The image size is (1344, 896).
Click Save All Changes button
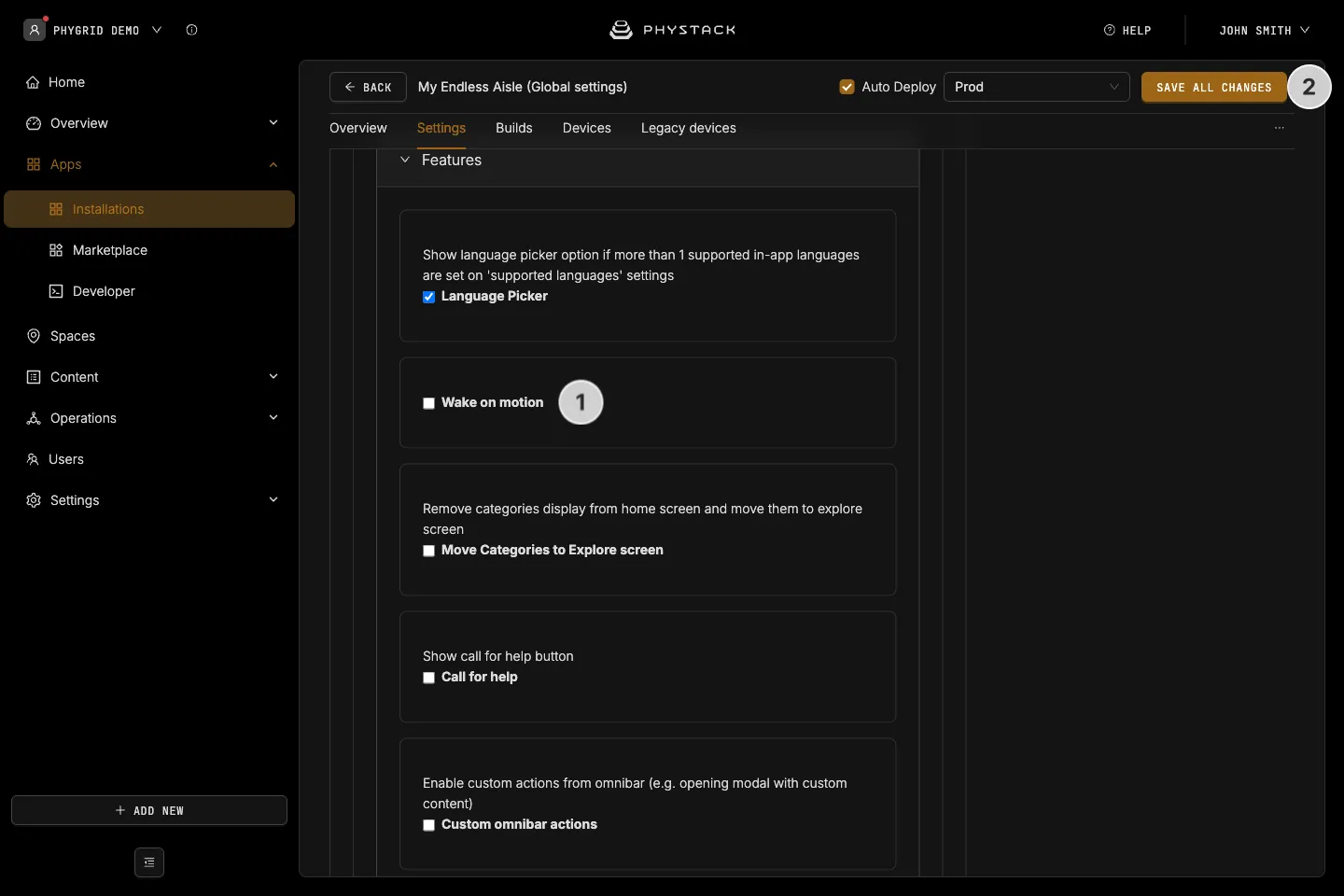coord(1214,87)
